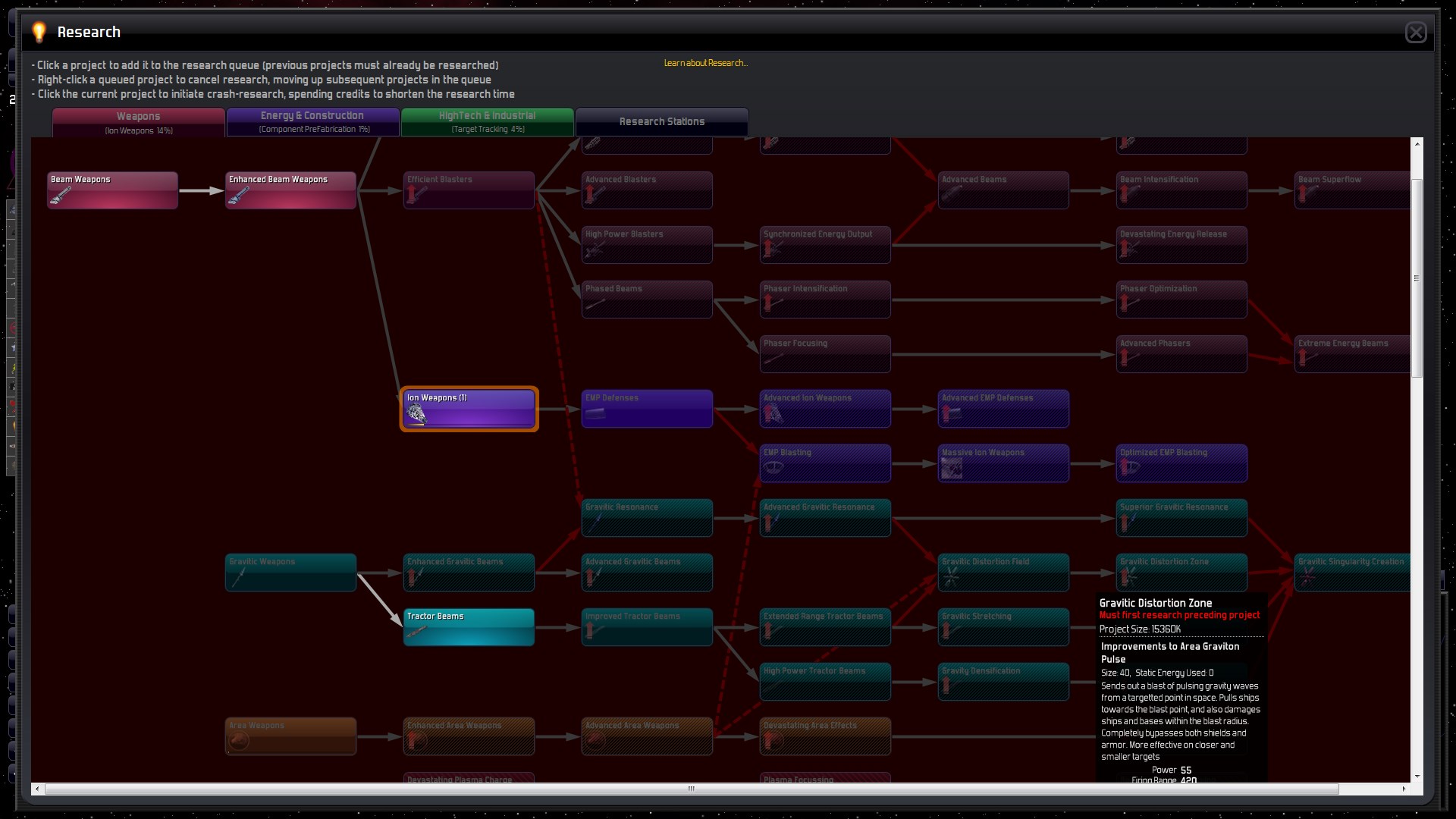Click the Tractor Beams project icon

[416, 631]
